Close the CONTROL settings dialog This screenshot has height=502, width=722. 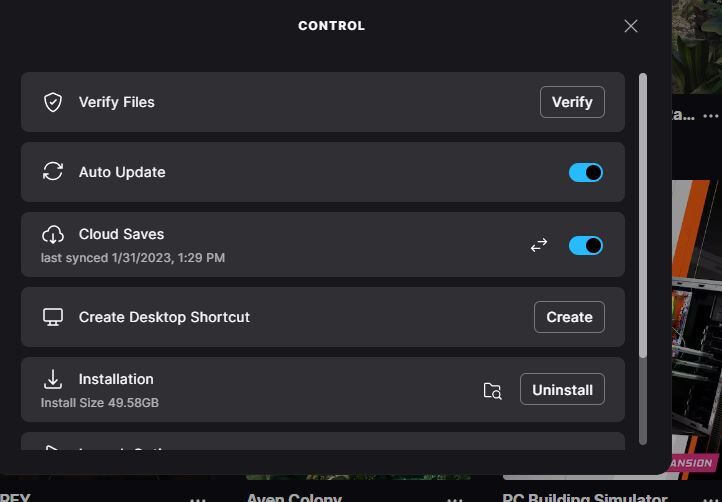click(x=631, y=26)
